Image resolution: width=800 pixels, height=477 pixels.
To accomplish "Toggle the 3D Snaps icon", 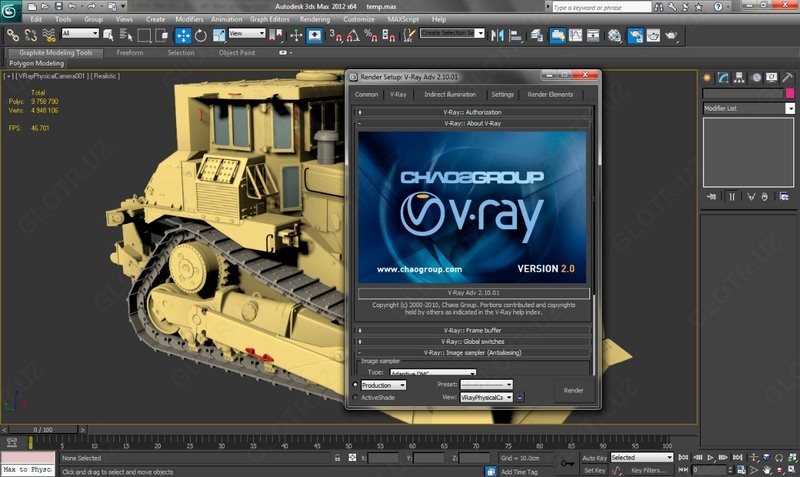I will coord(335,35).
